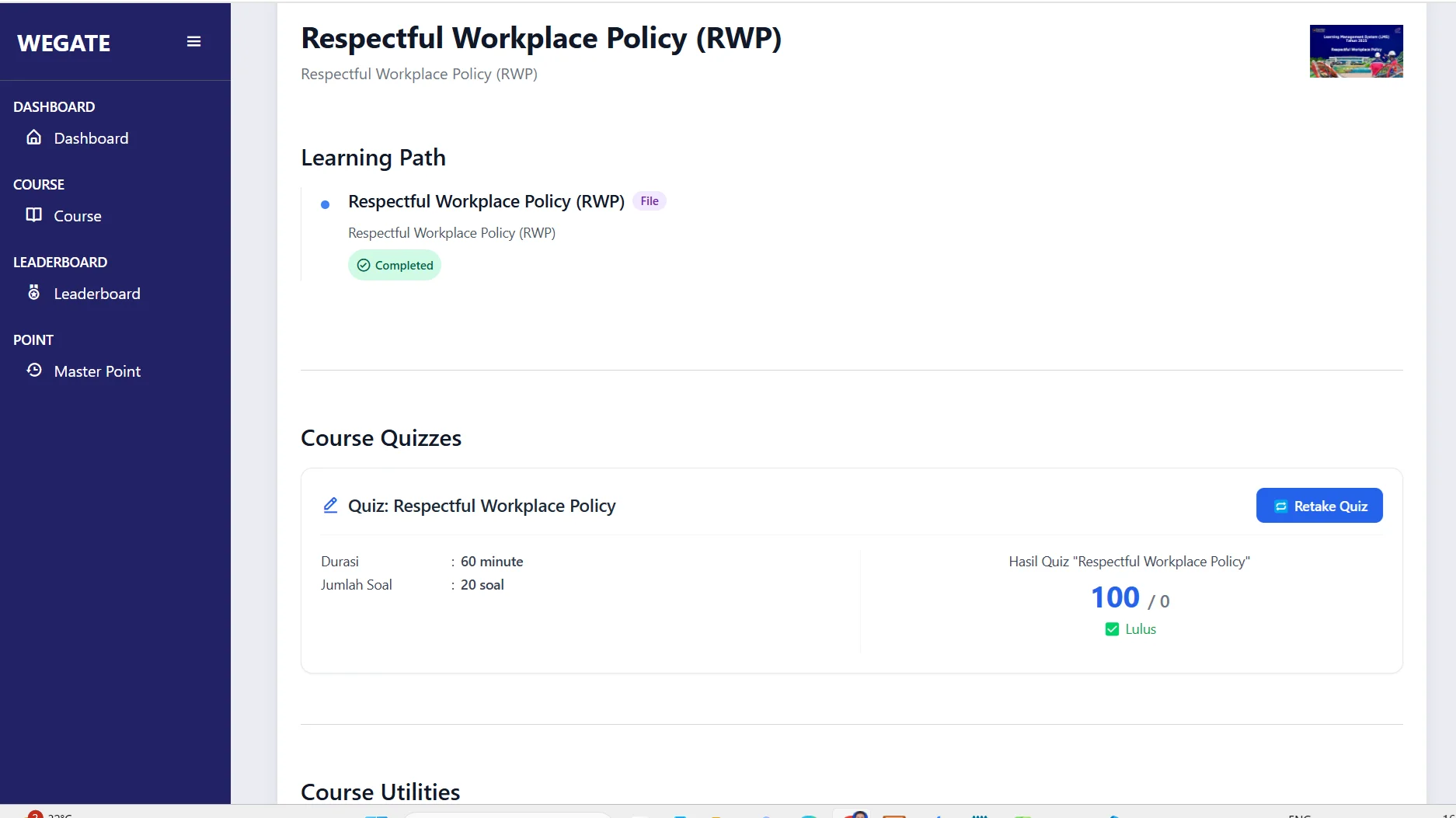
Task: Open the Master Point page
Action: pyautogui.click(x=97, y=371)
